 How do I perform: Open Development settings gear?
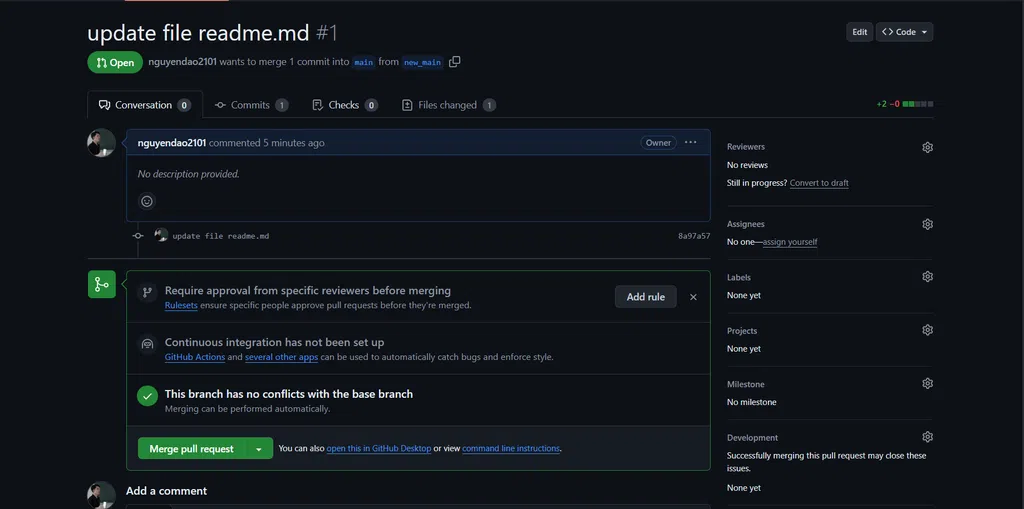click(x=927, y=437)
